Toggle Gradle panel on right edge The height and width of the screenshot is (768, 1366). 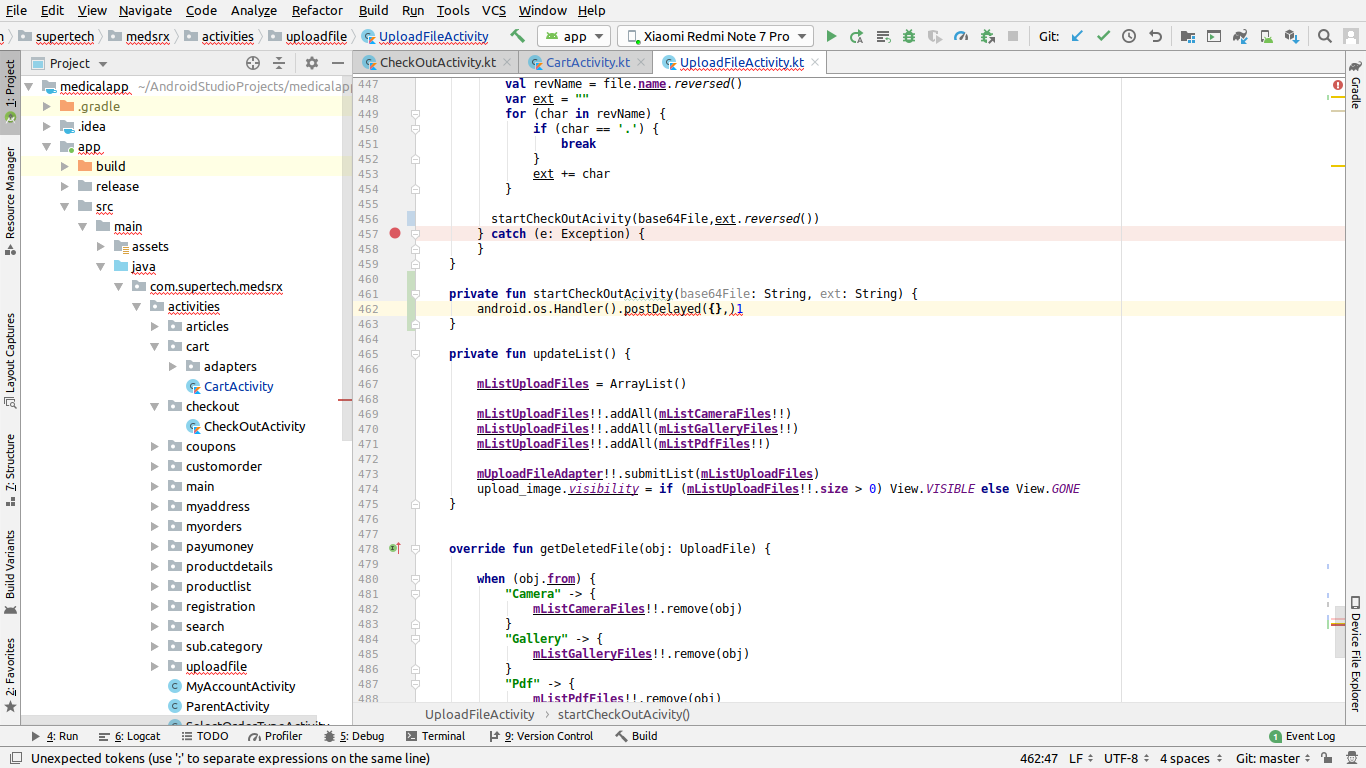(x=1356, y=85)
